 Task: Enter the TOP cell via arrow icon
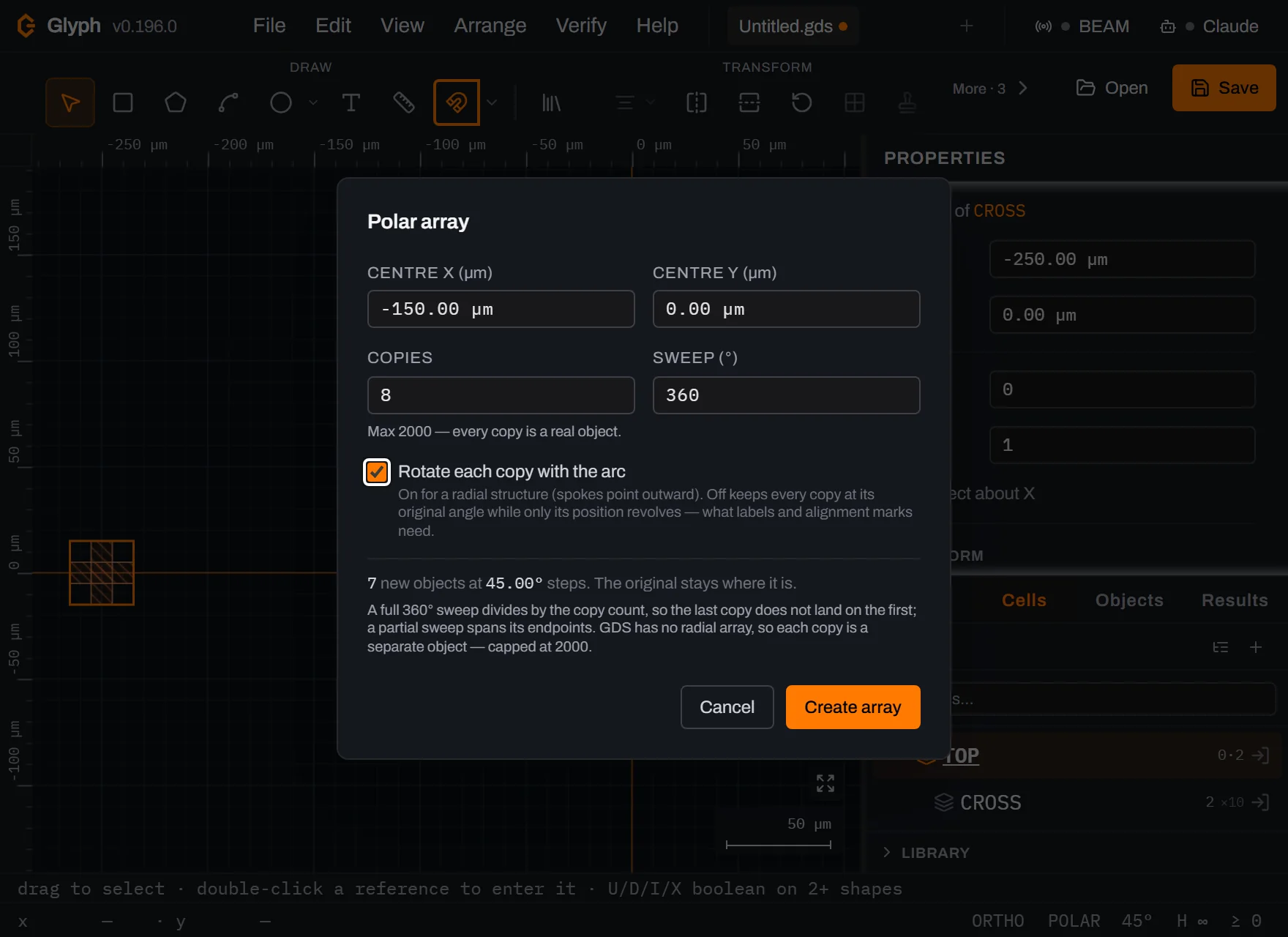(1260, 755)
